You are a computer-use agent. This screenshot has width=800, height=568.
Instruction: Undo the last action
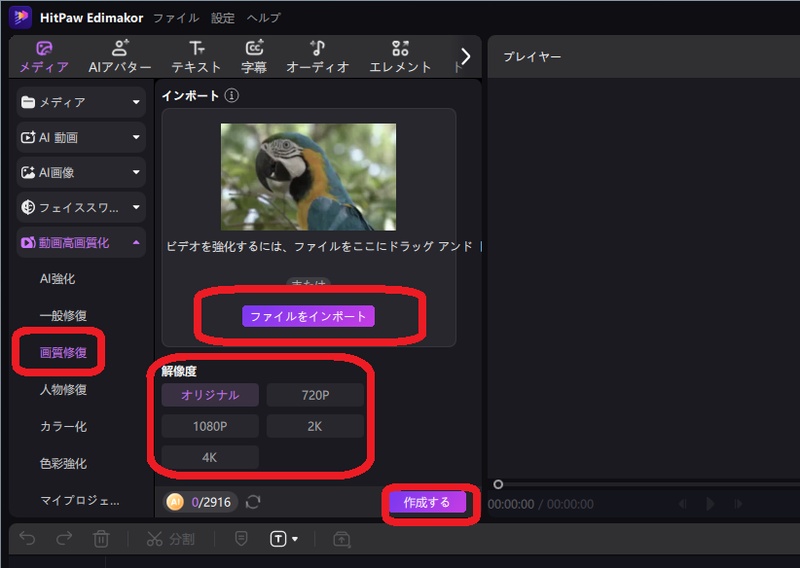tap(27, 538)
